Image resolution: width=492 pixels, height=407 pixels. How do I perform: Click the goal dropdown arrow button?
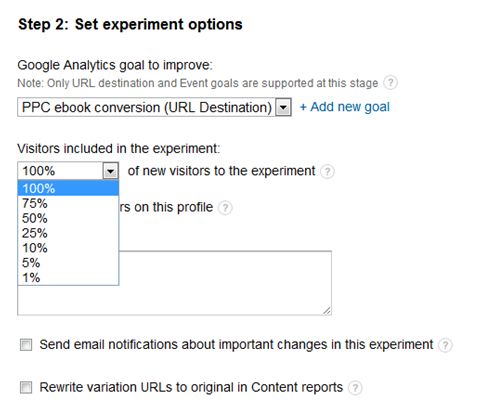(x=283, y=107)
